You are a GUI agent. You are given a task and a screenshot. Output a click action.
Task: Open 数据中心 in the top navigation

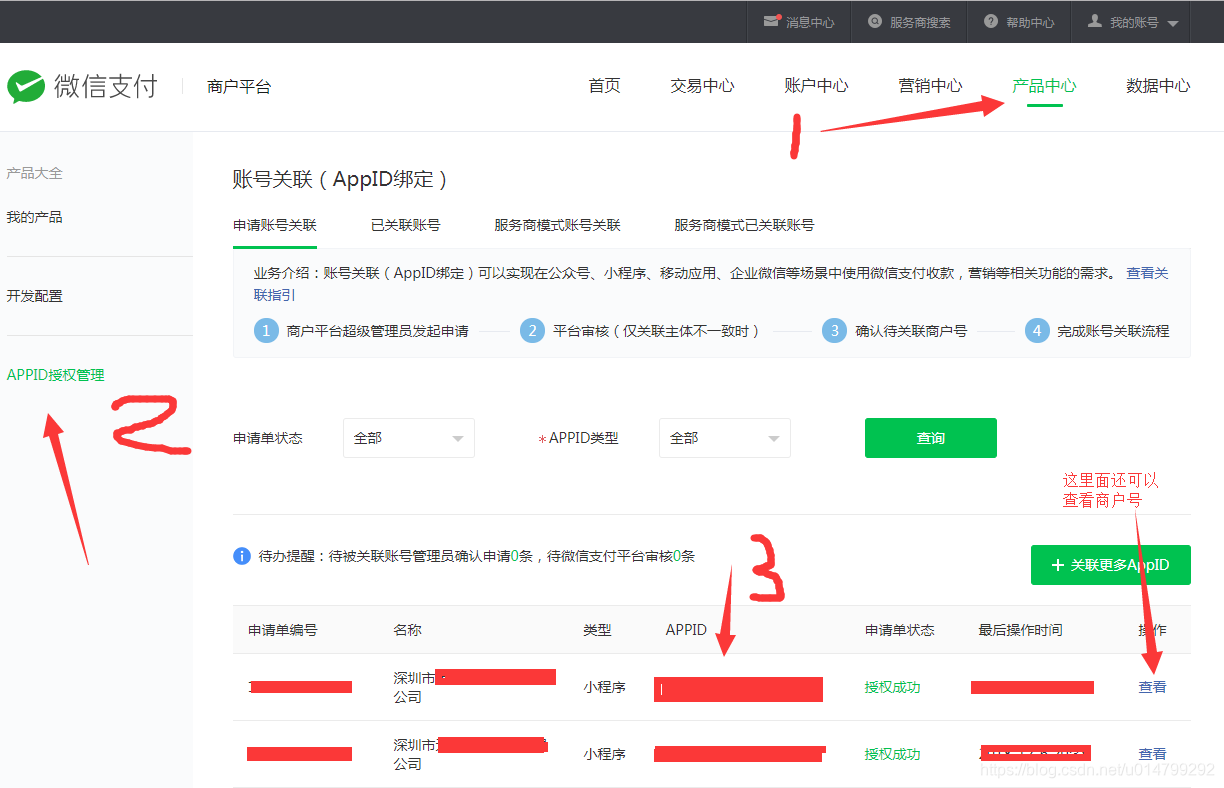[x=1158, y=86]
